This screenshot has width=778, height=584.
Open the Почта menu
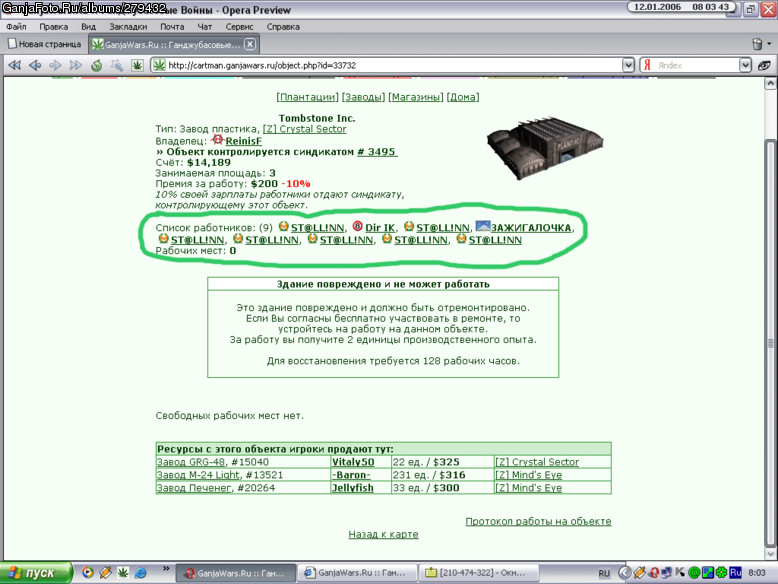(x=172, y=27)
